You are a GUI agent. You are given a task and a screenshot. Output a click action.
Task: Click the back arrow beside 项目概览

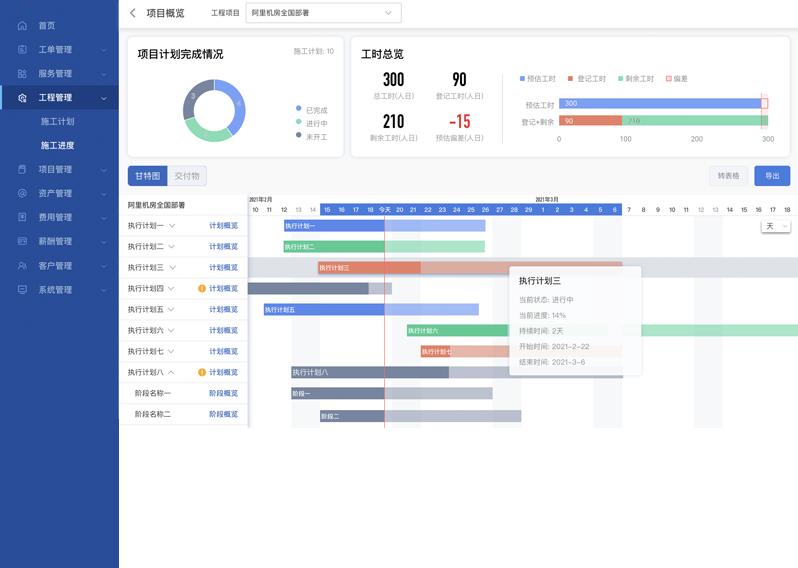pos(133,13)
